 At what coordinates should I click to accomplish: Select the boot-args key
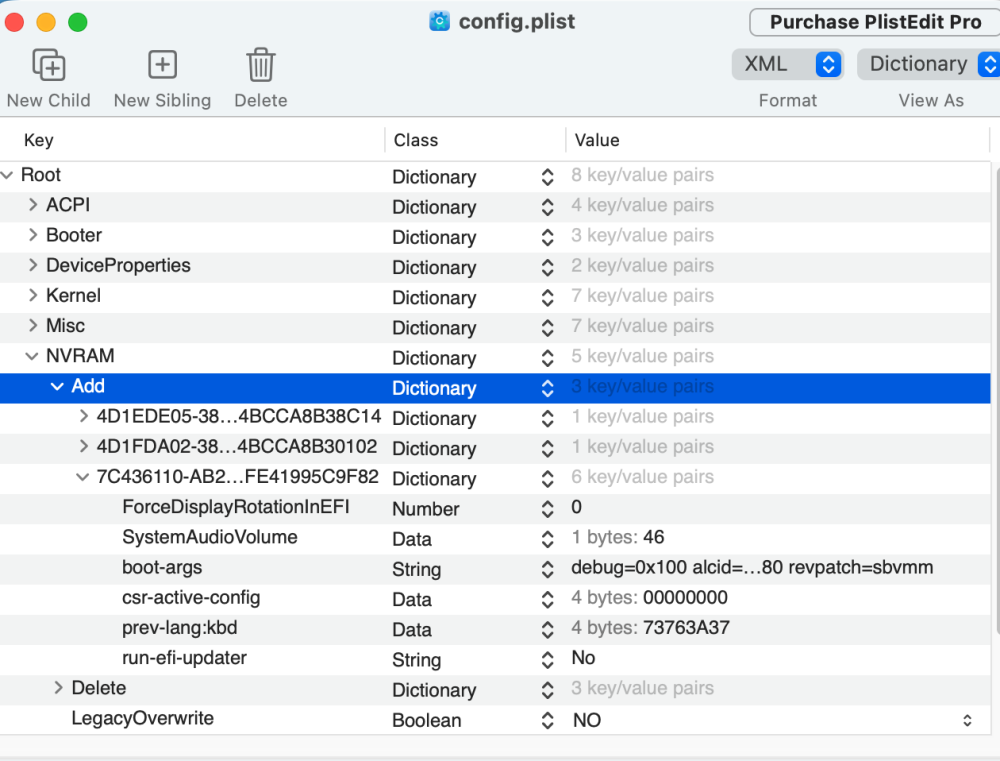(x=162, y=567)
